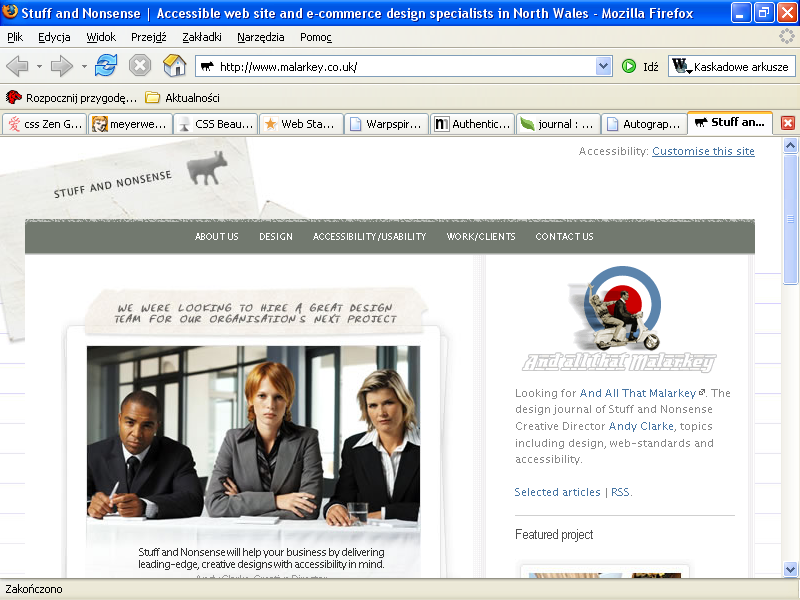Open the Selected articles link

click(x=557, y=492)
